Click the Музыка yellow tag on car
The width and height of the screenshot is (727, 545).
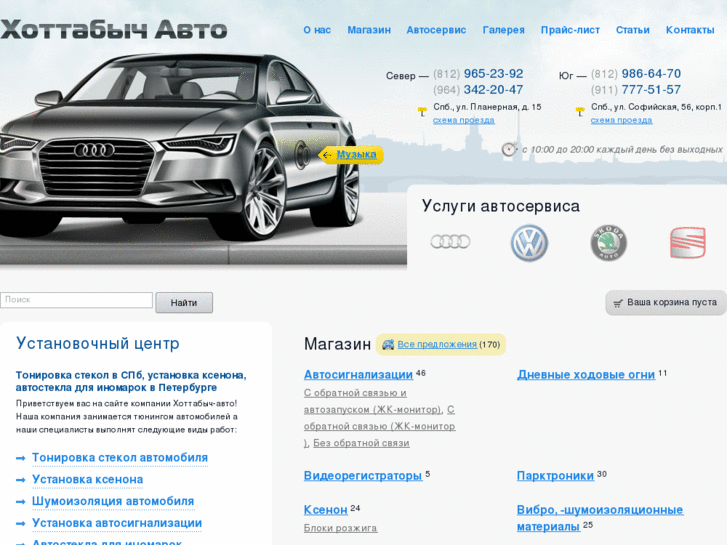coord(351,154)
